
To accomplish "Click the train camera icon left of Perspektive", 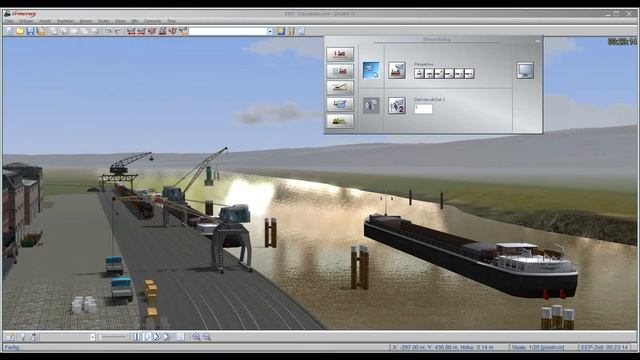I will pyautogui.click(x=397, y=70).
